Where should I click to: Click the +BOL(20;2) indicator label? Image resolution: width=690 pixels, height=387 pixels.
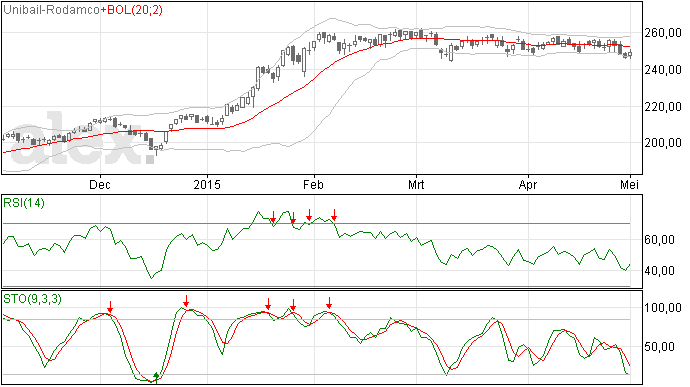pyautogui.click(x=132, y=10)
